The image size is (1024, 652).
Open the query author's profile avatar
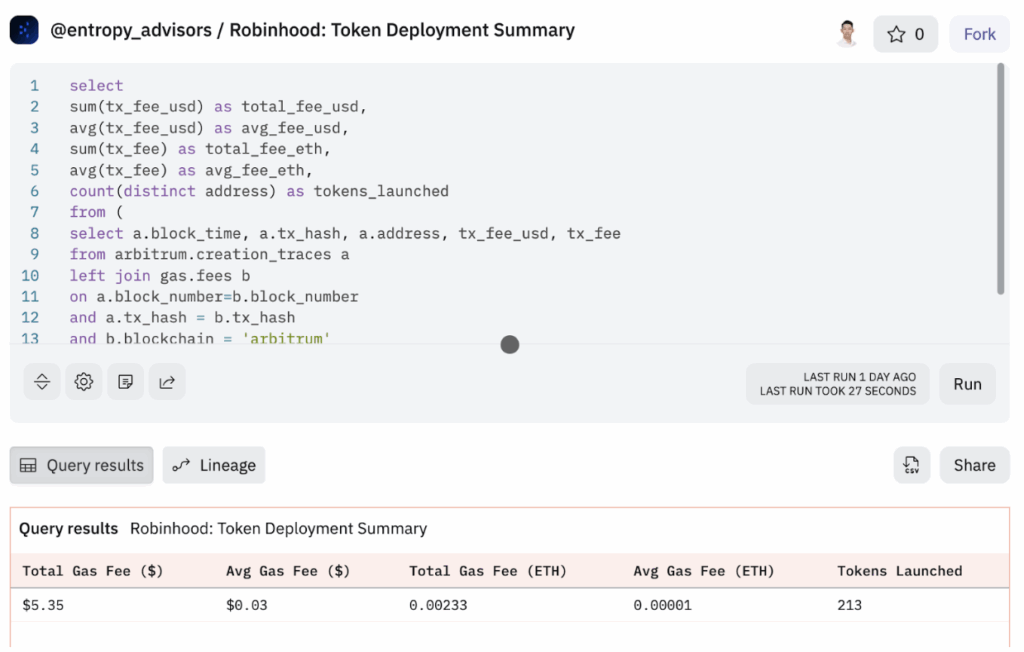click(847, 33)
